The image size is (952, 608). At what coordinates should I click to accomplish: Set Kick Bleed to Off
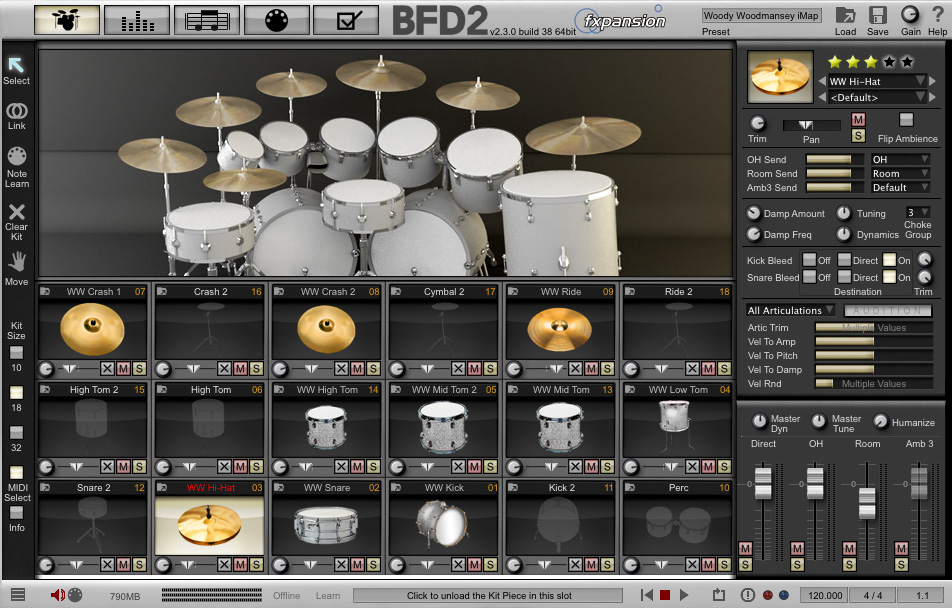(809, 260)
